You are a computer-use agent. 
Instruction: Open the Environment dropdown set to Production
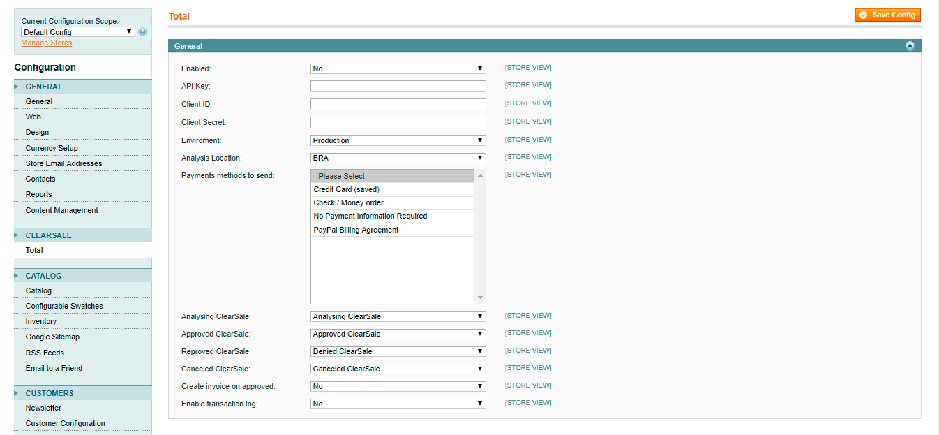(397, 140)
